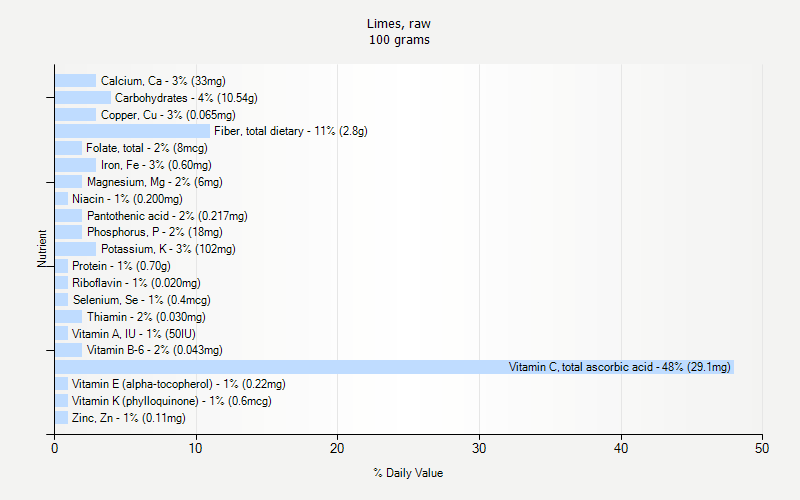Select the Magnesium, Mg bar
The width and height of the screenshot is (800, 500).
(x=68, y=182)
